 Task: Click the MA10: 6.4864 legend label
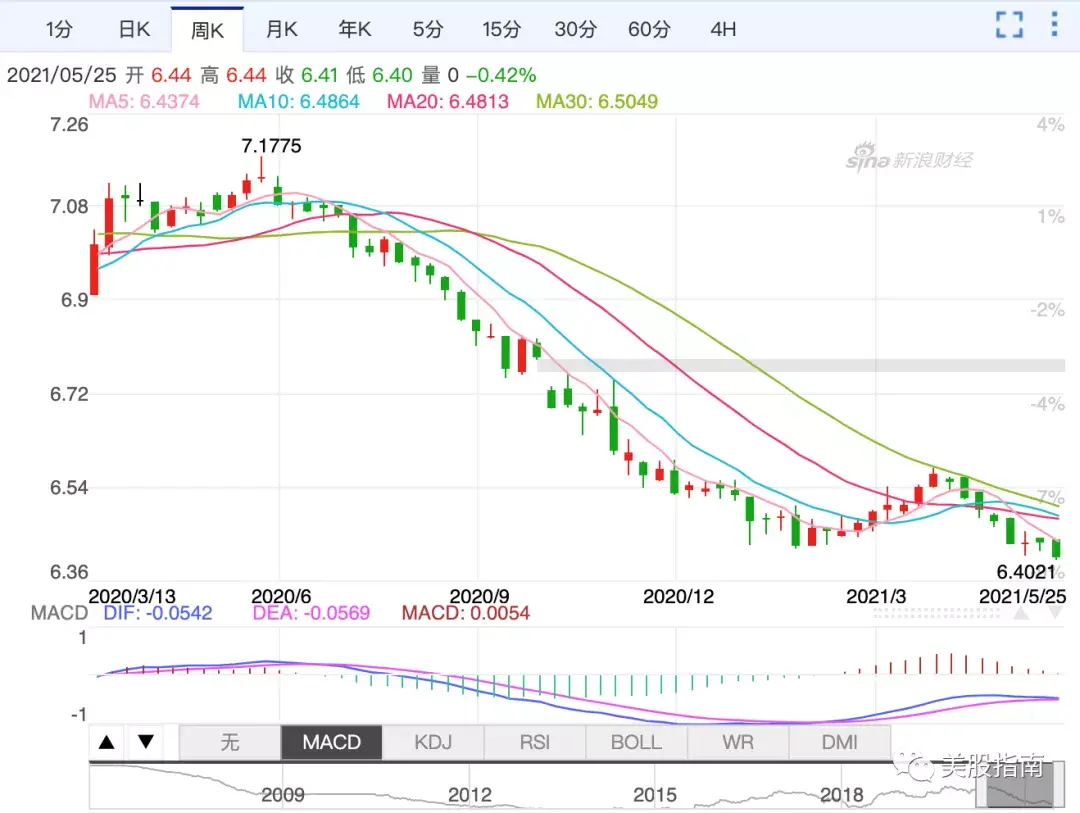tap(298, 102)
